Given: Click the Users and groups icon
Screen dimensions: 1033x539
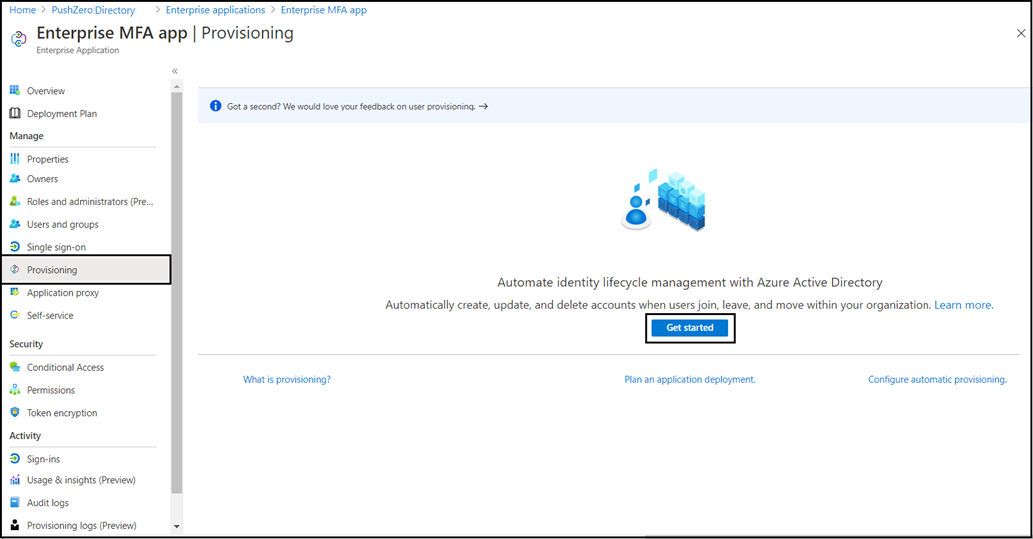Looking at the screenshot, I should click(x=14, y=224).
